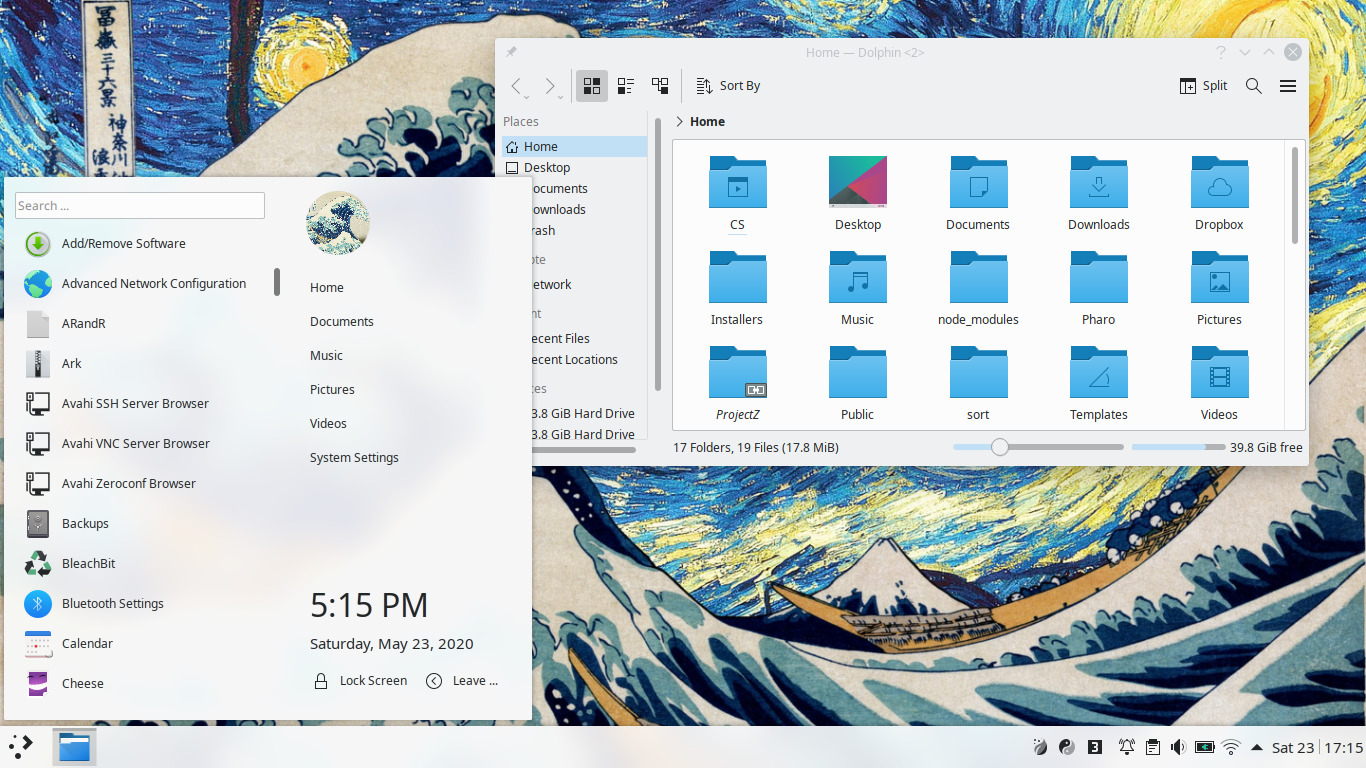
Task: Open the Home link in the launcher
Action: pyautogui.click(x=327, y=287)
